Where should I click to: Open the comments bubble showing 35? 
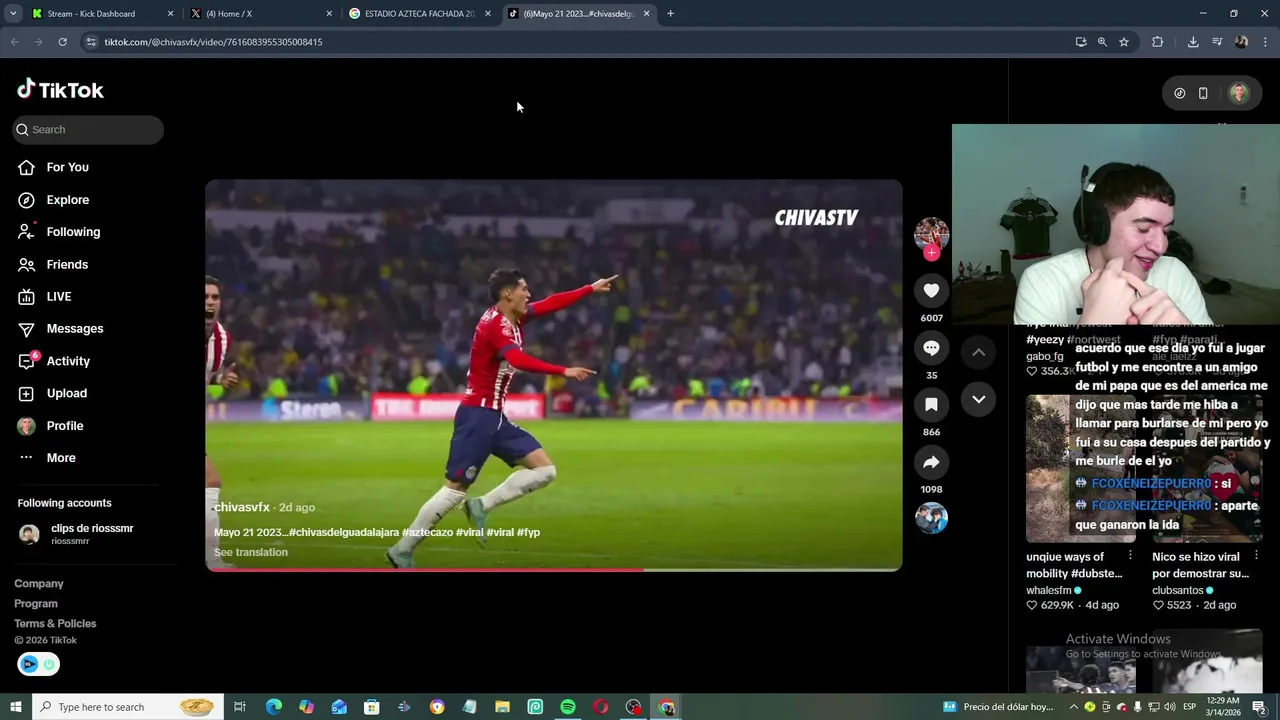pos(931,348)
